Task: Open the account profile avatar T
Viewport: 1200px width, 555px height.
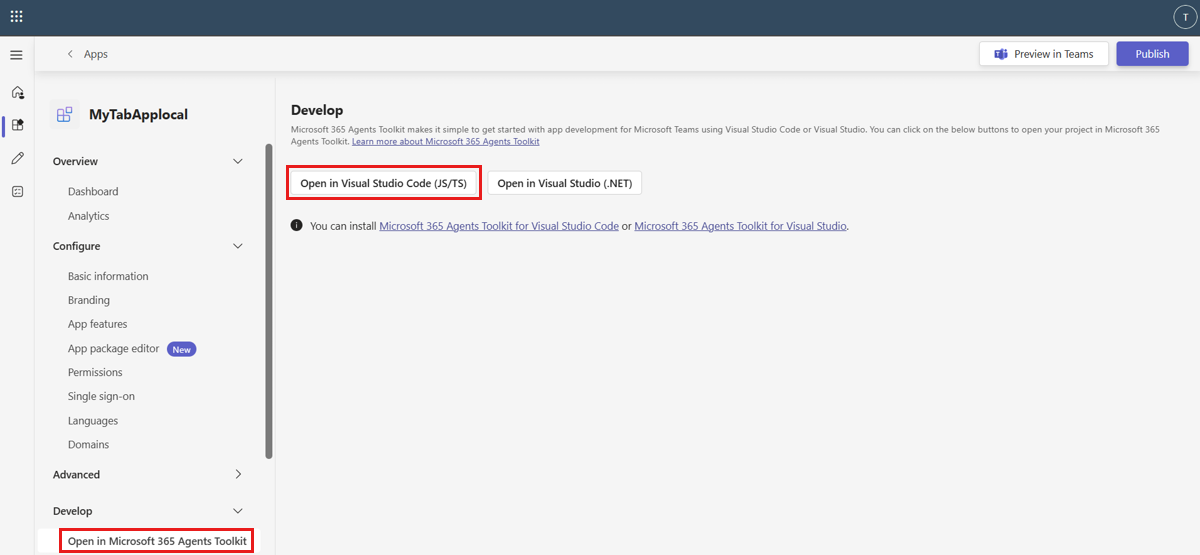Action: click(1183, 17)
